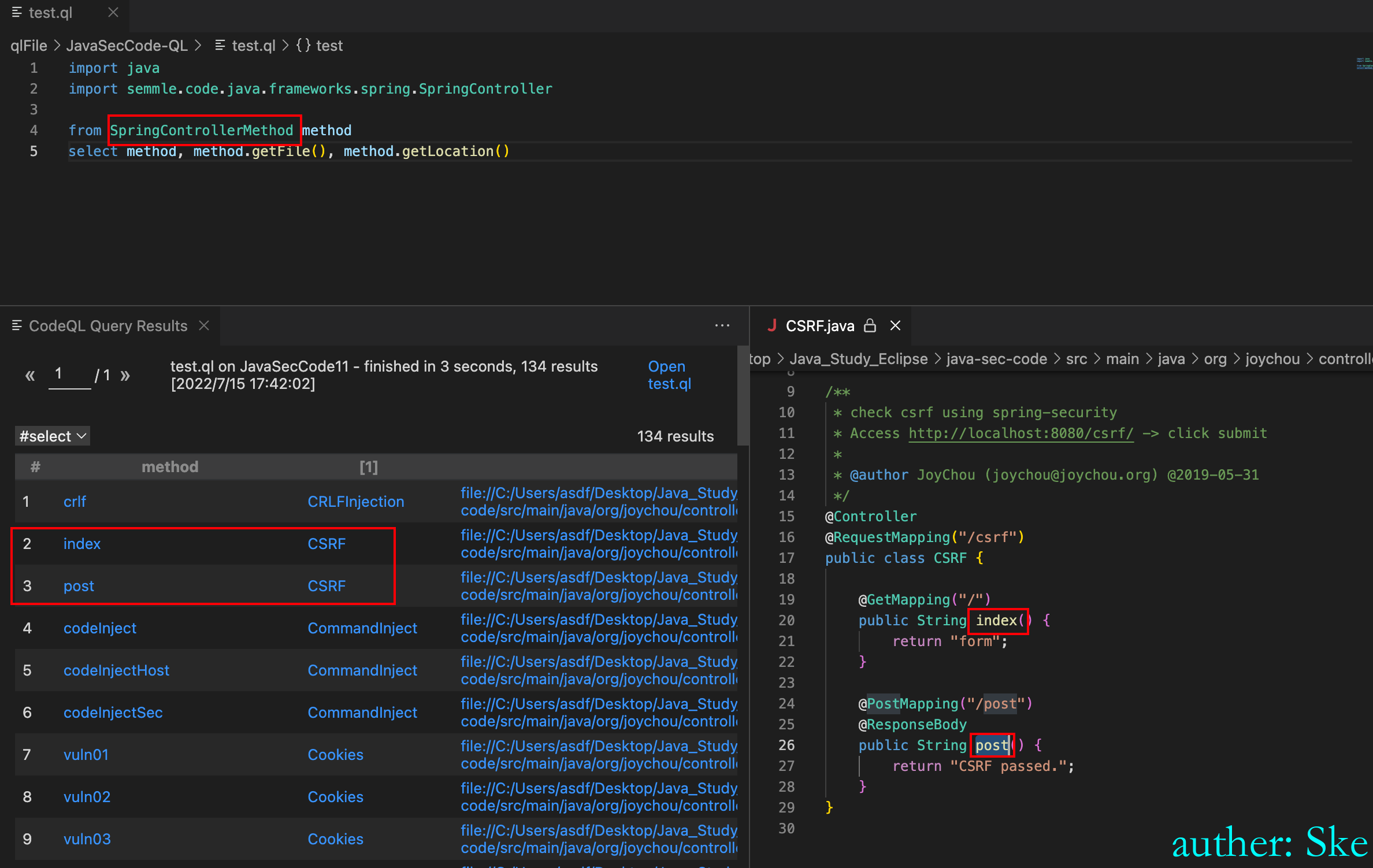
Task: Open the file location link for vuln03 row
Action: (x=599, y=839)
